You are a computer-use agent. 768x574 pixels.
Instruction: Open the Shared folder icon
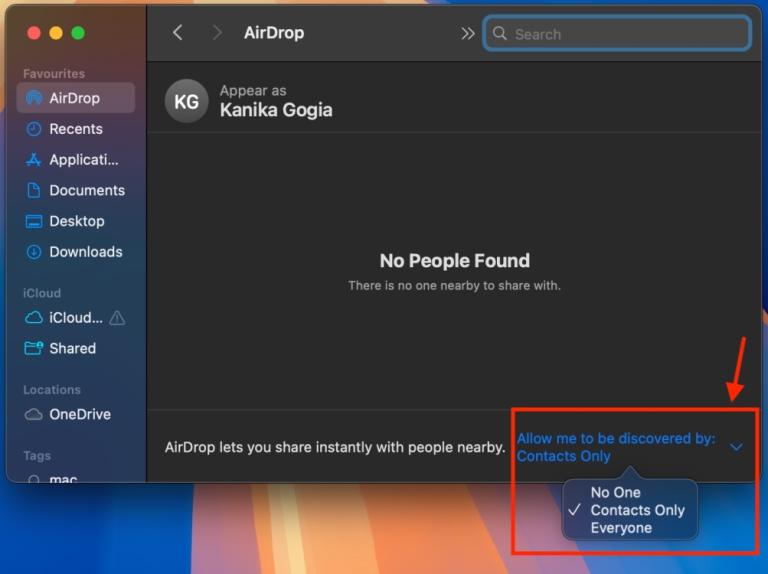pos(33,348)
